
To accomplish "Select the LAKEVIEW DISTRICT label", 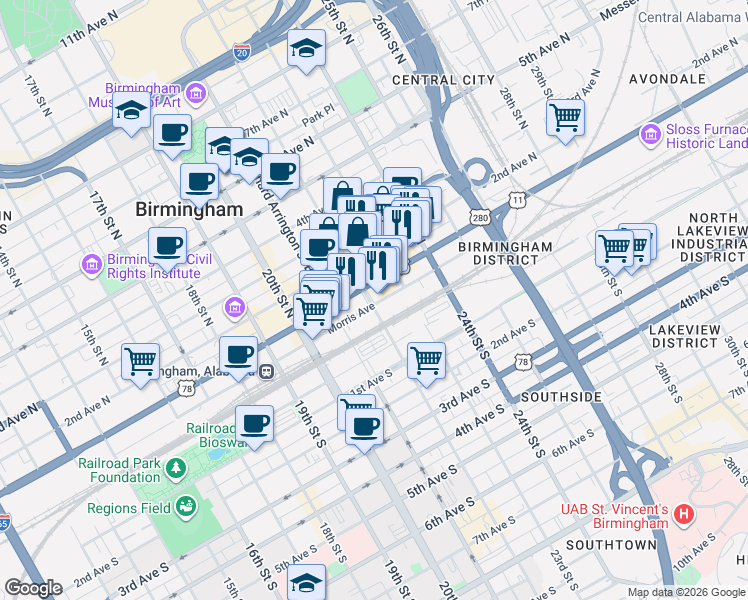I will click(x=685, y=336).
